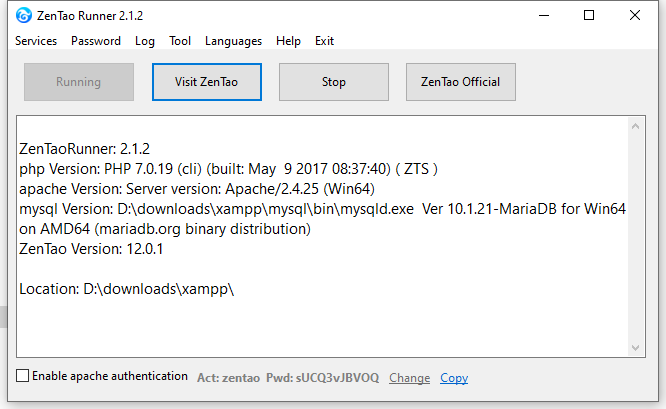Image resolution: width=666 pixels, height=409 pixels.
Task: Open the Help menu
Action: coord(288,41)
